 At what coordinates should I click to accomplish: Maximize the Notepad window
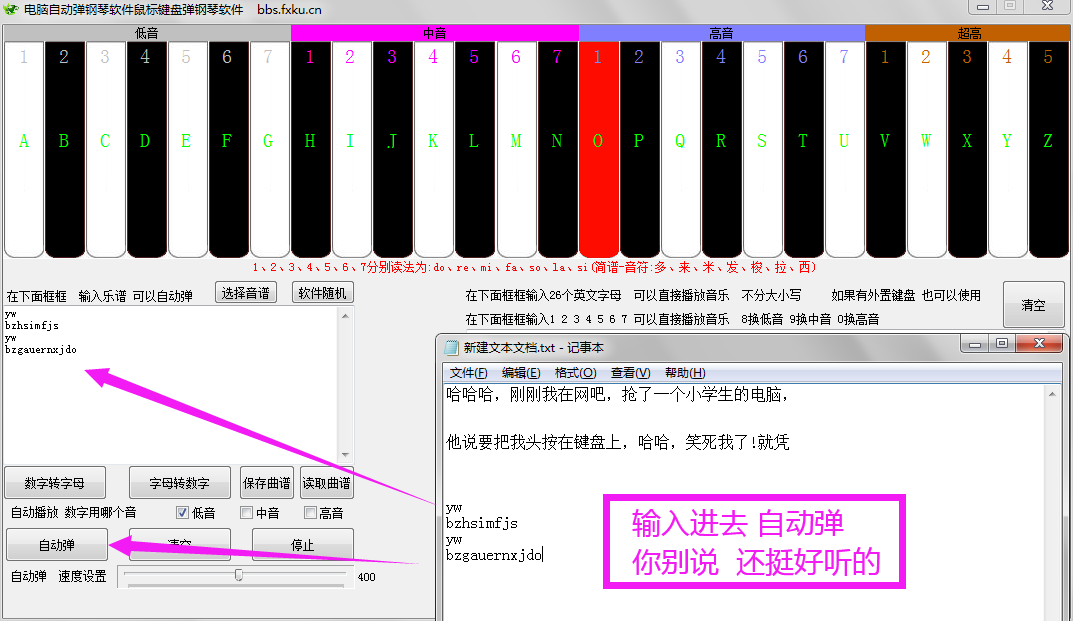coord(1003,344)
